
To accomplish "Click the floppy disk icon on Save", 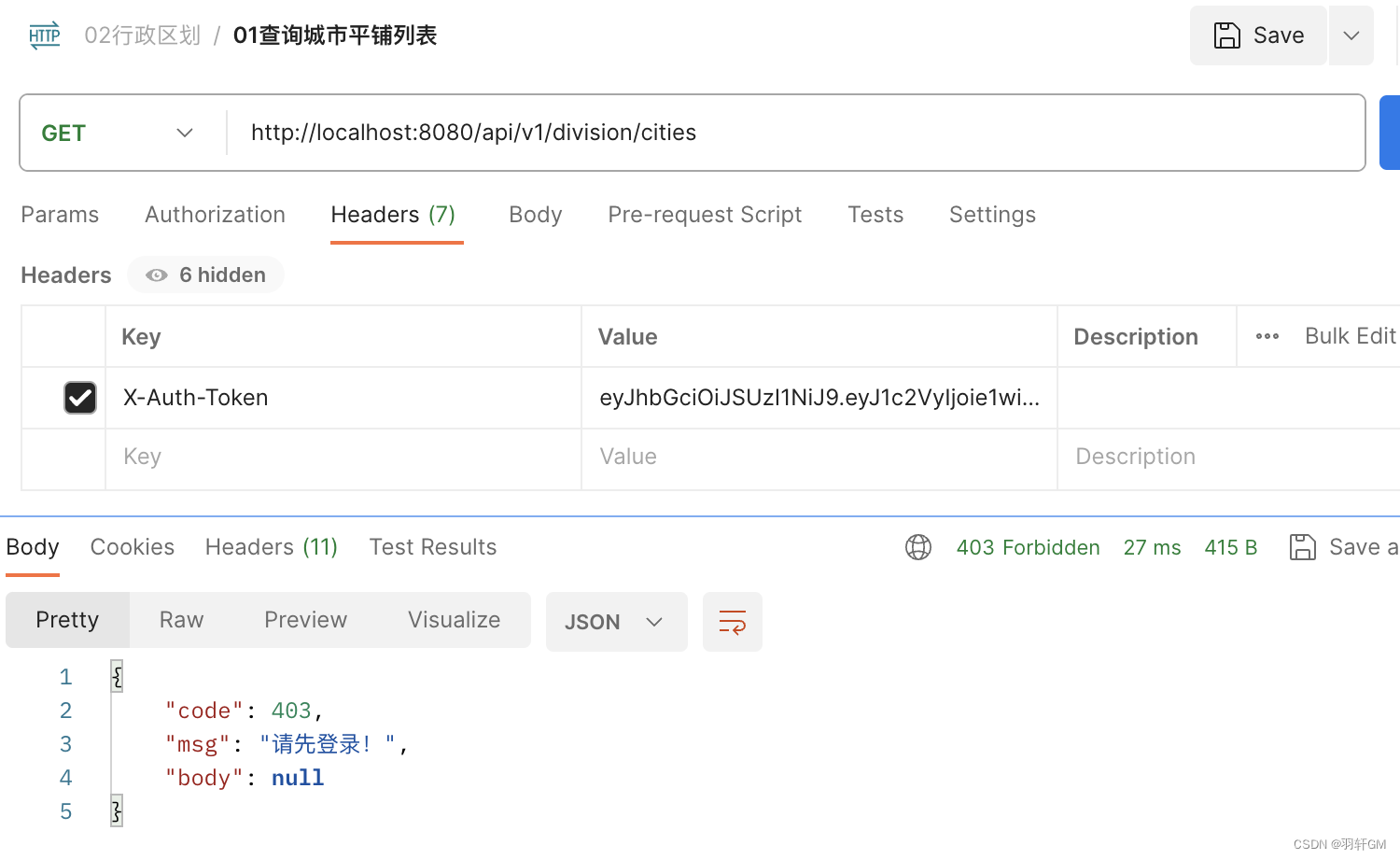I will (1226, 35).
